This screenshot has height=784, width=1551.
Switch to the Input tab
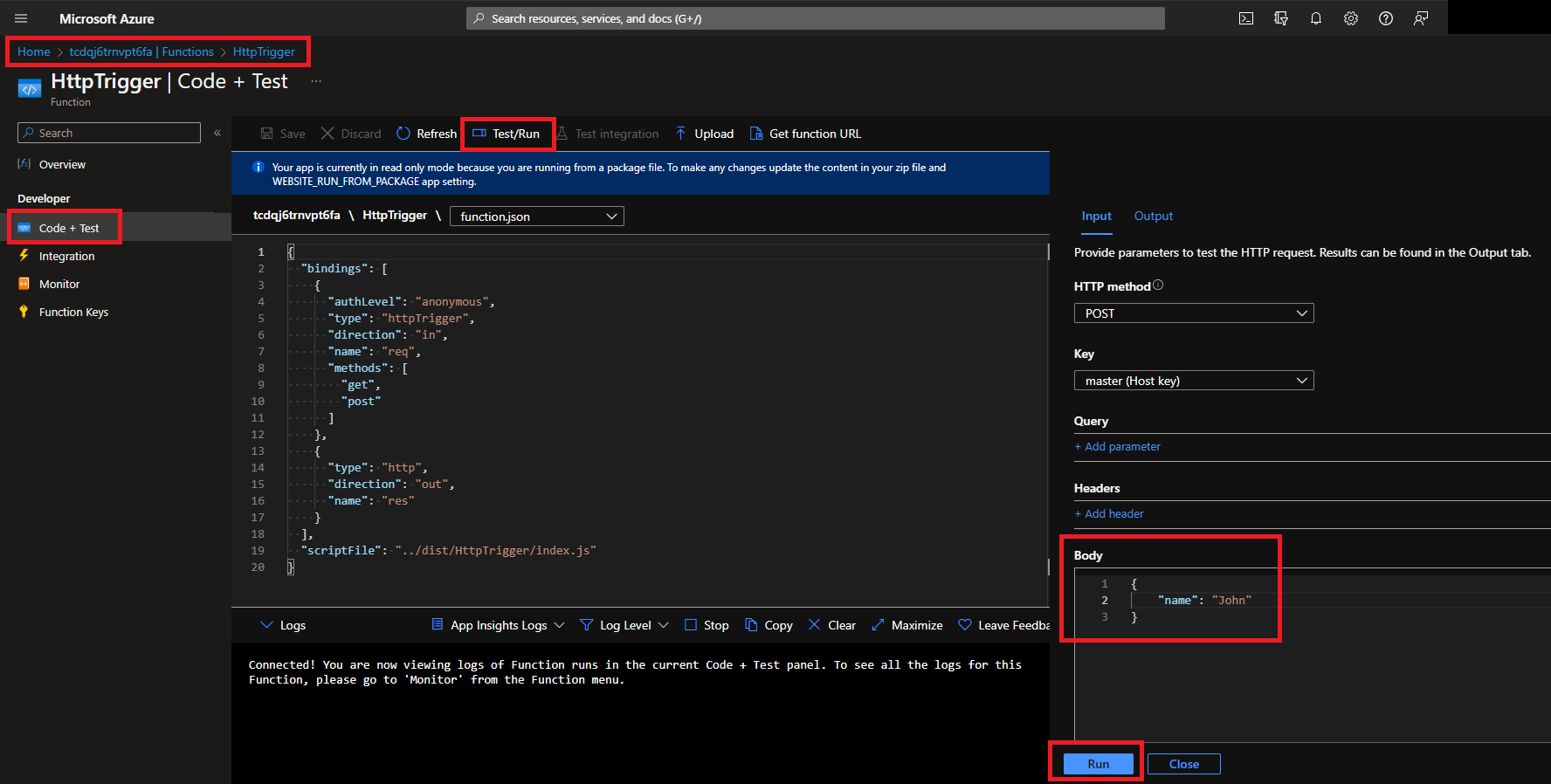1097,216
